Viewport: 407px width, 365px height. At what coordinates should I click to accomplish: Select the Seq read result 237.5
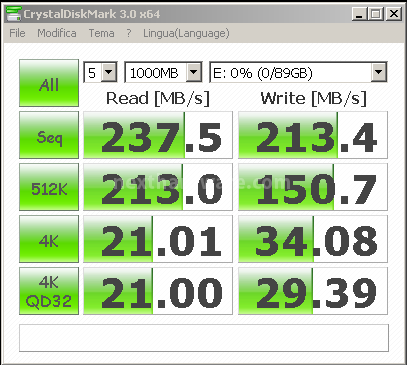tap(158, 135)
